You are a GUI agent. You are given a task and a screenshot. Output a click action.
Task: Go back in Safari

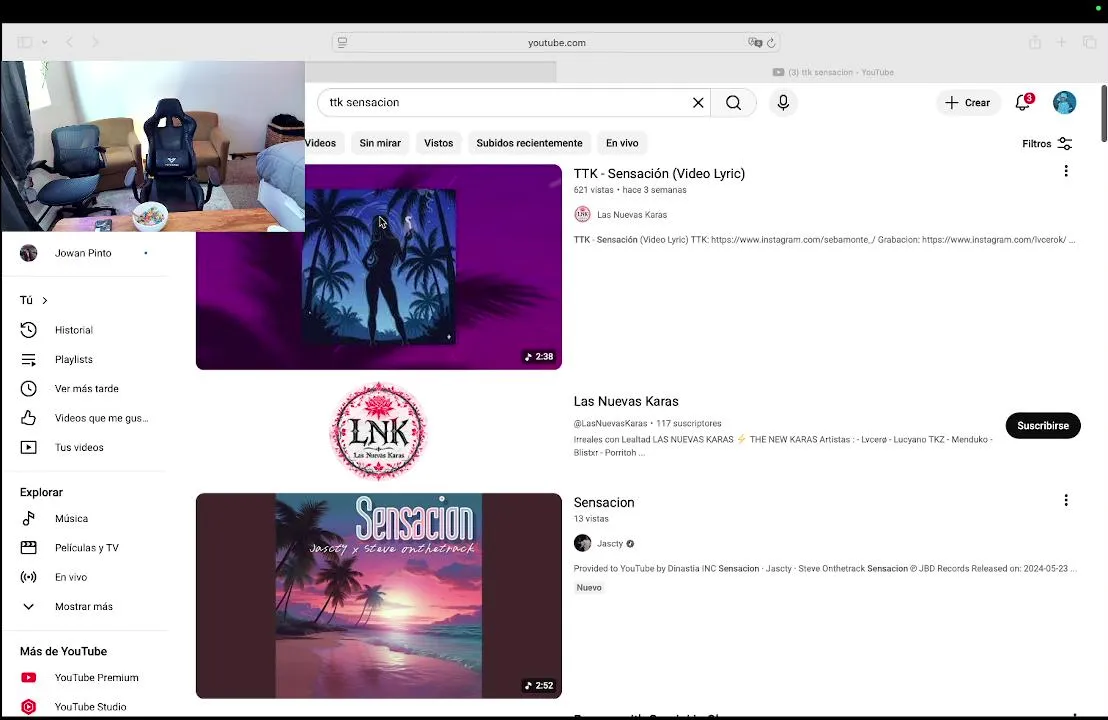pyautogui.click(x=69, y=42)
